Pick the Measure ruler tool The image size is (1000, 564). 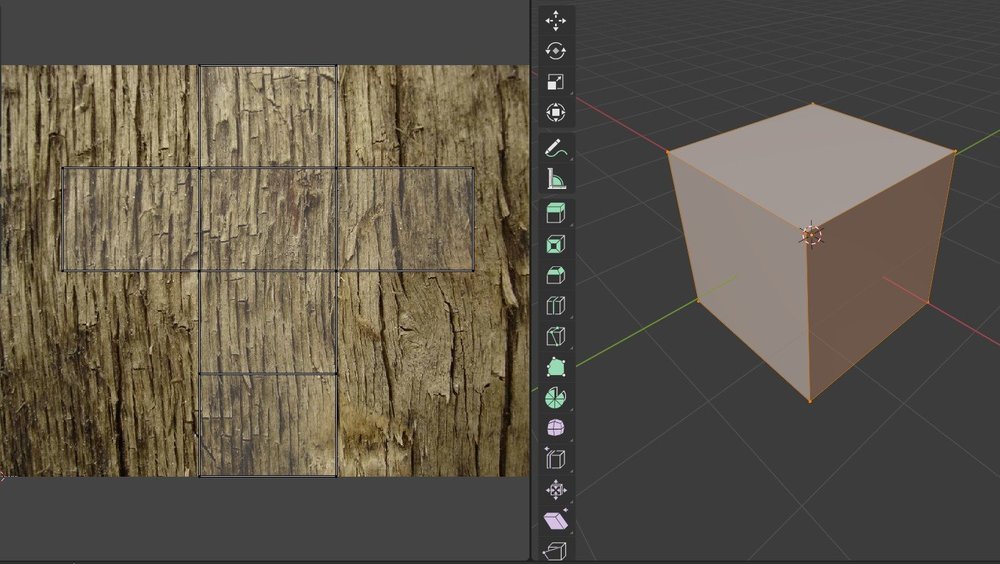tap(556, 180)
